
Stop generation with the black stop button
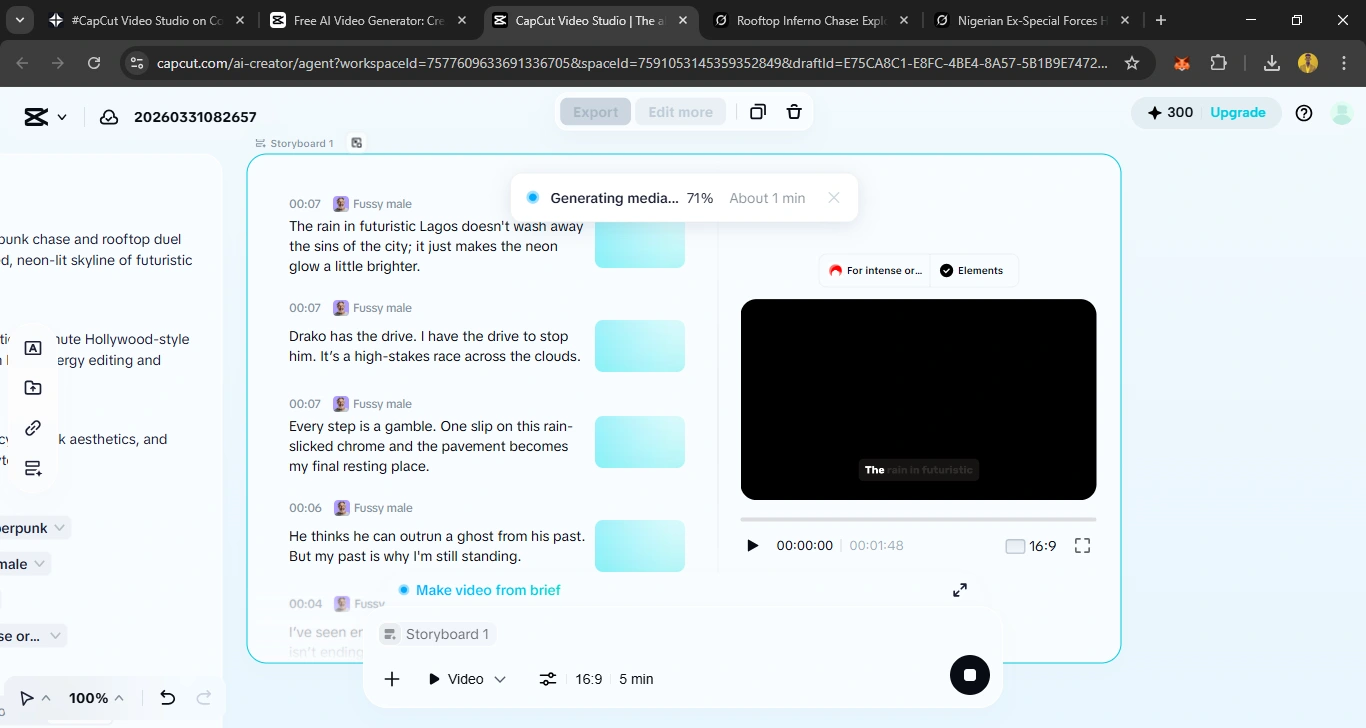click(970, 675)
